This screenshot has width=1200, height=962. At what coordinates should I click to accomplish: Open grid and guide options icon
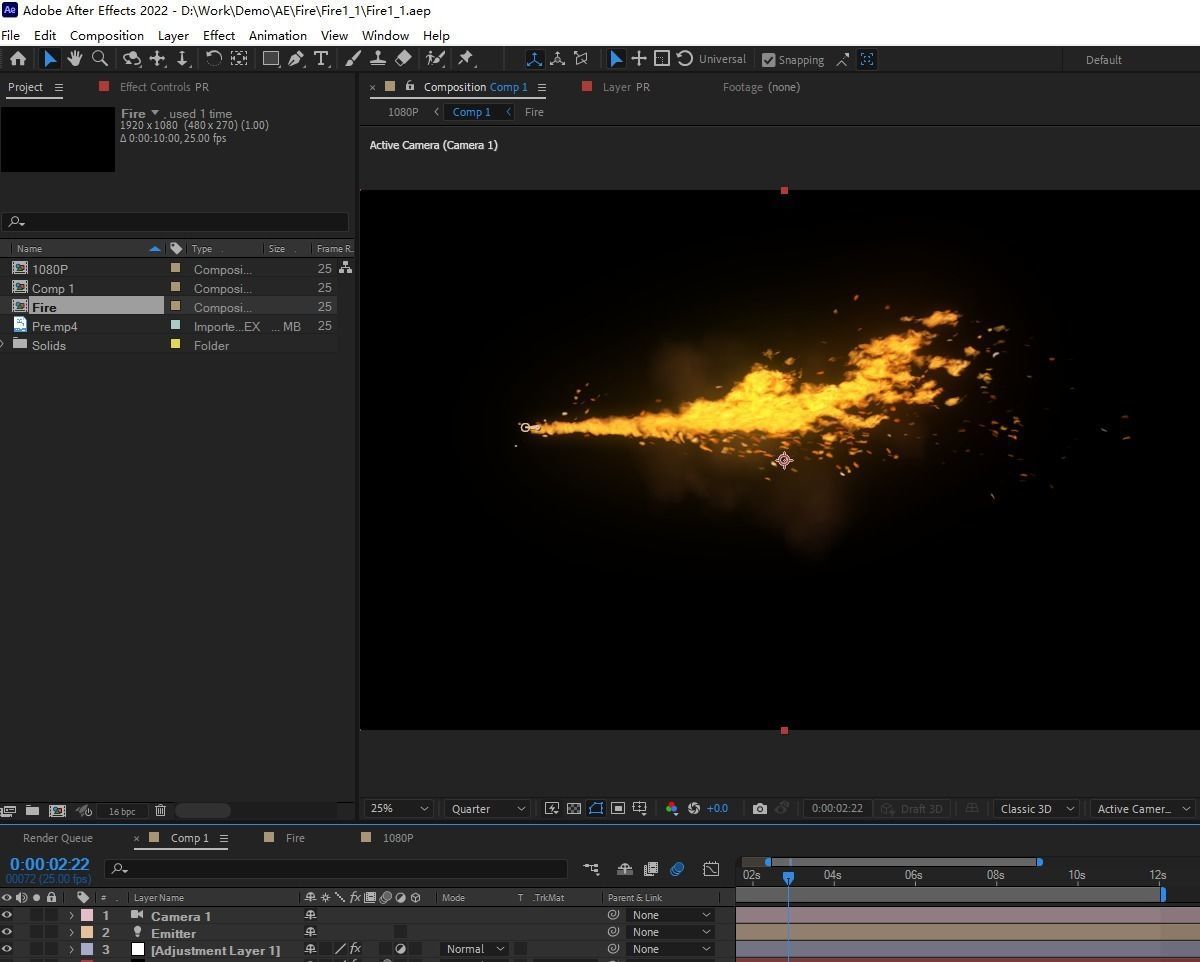(640, 809)
